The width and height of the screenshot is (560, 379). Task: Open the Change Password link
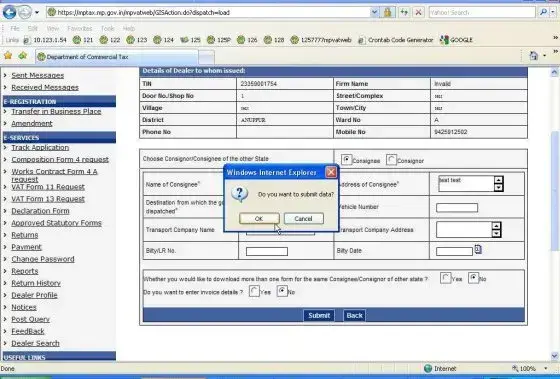[x=43, y=259]
